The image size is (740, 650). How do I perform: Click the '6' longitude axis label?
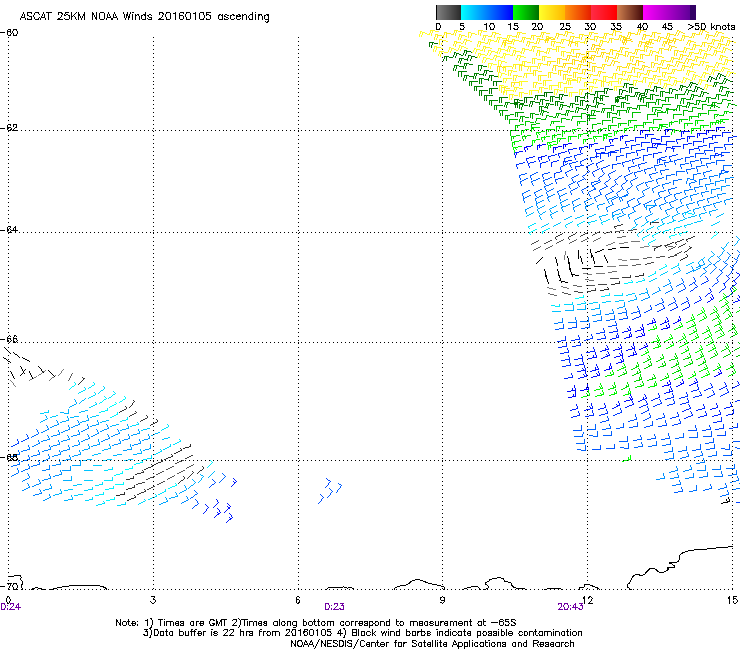298,600
